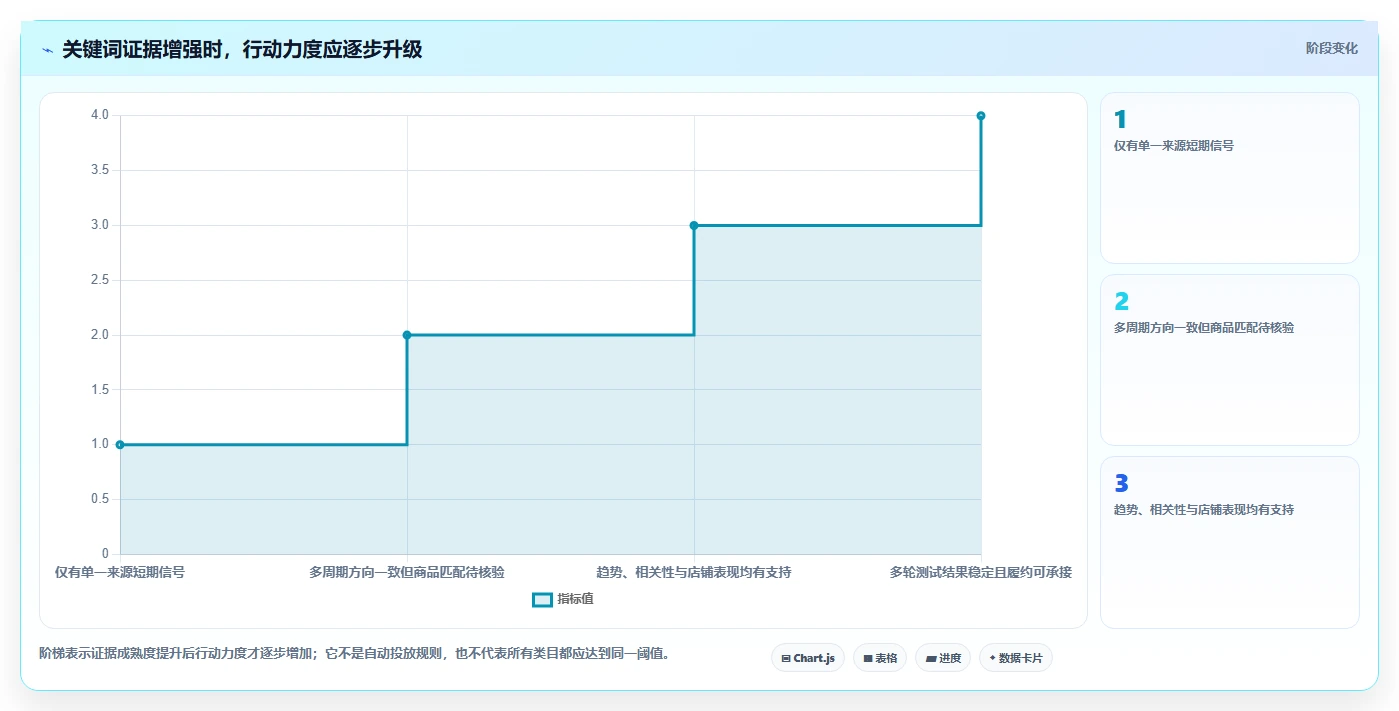Click x-axis label 多周期方向一致但商品匹配待核验

point(407,573)
